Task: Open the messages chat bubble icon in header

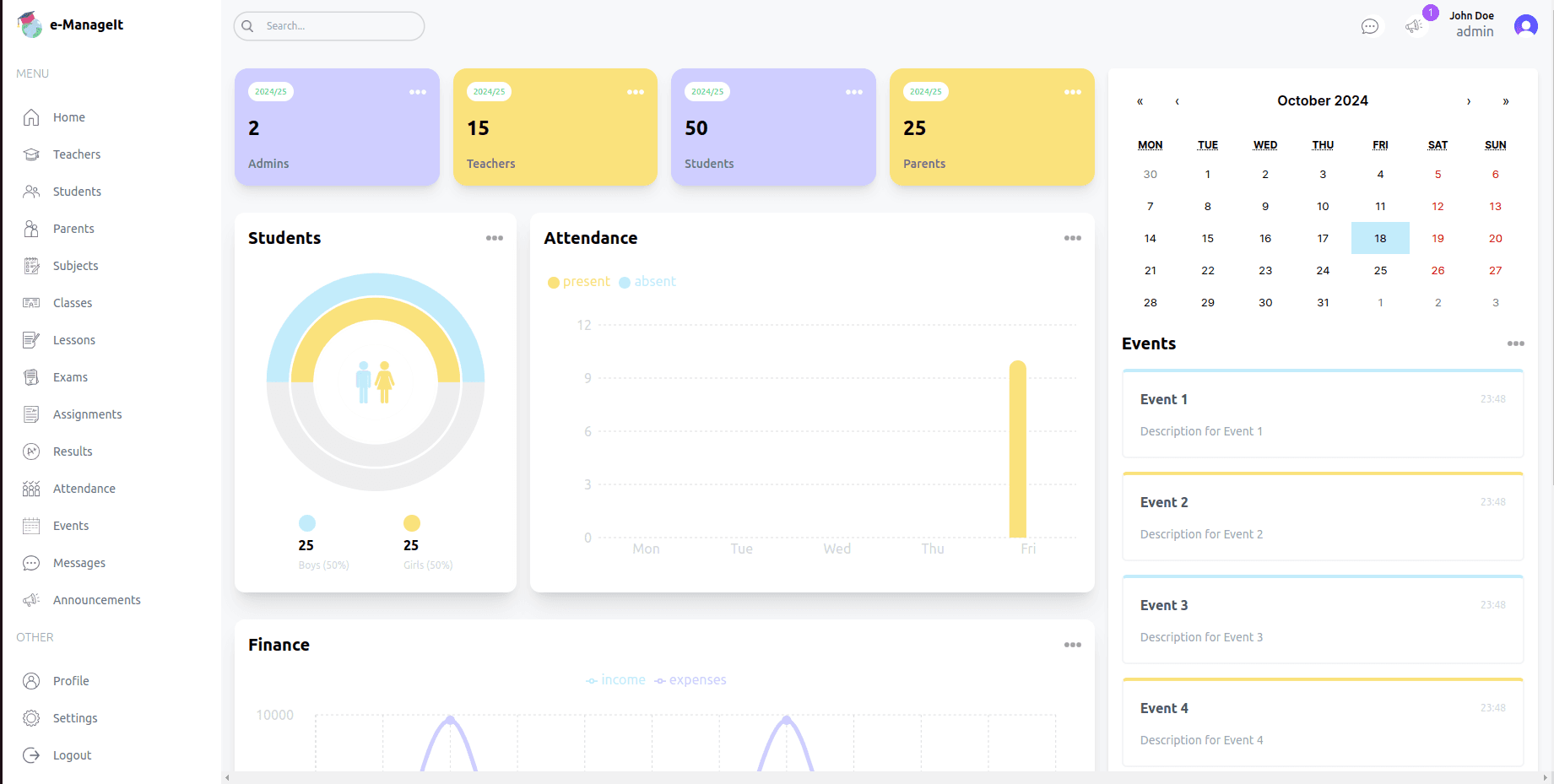Action: 1369,27
